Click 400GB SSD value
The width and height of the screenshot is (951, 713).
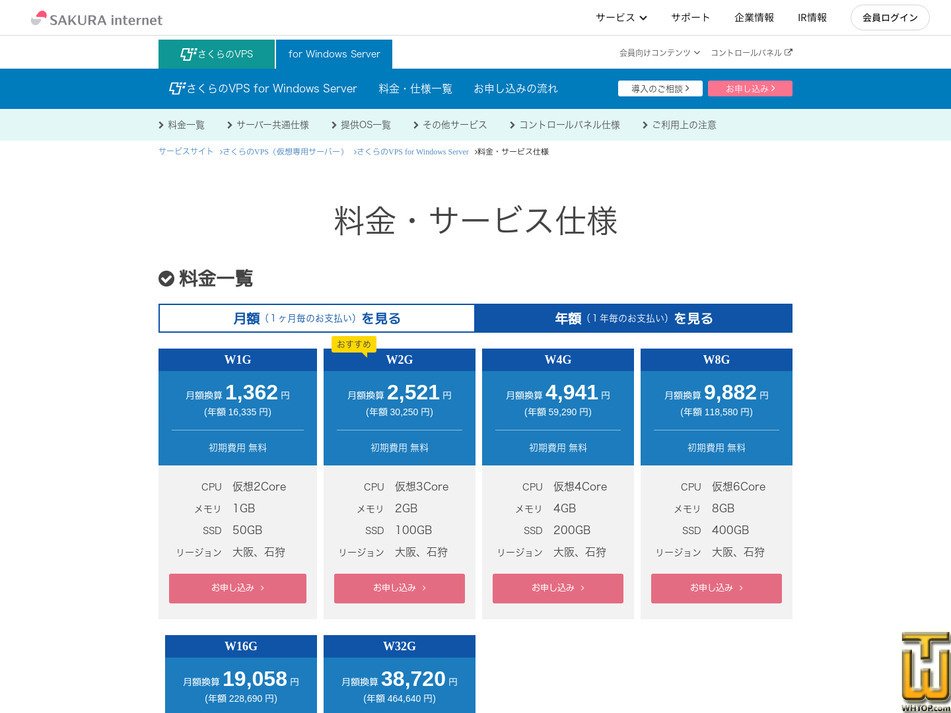point(730,531)
